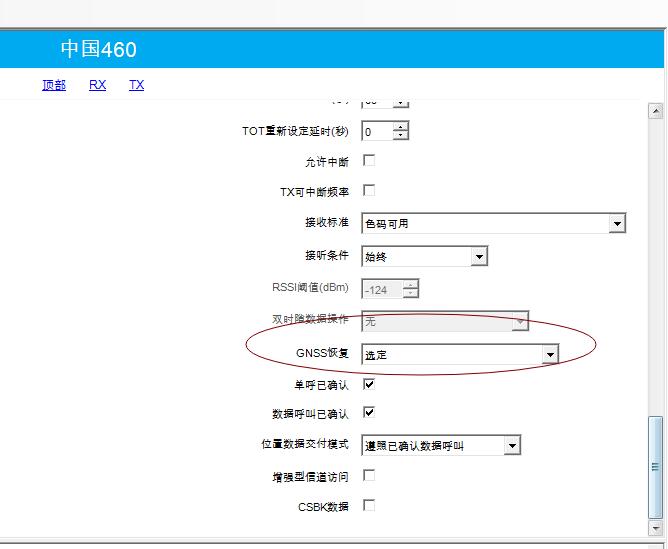
Task: Click the 顶部 link
Action: 54,85
